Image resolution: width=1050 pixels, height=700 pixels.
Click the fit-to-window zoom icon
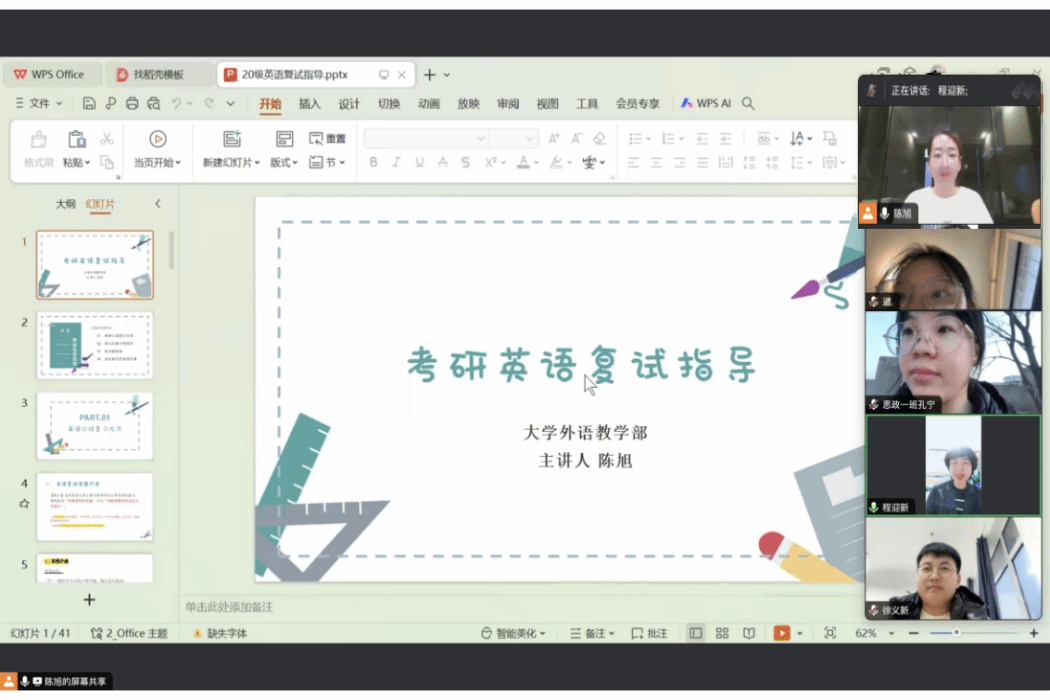tap(830, 633)
